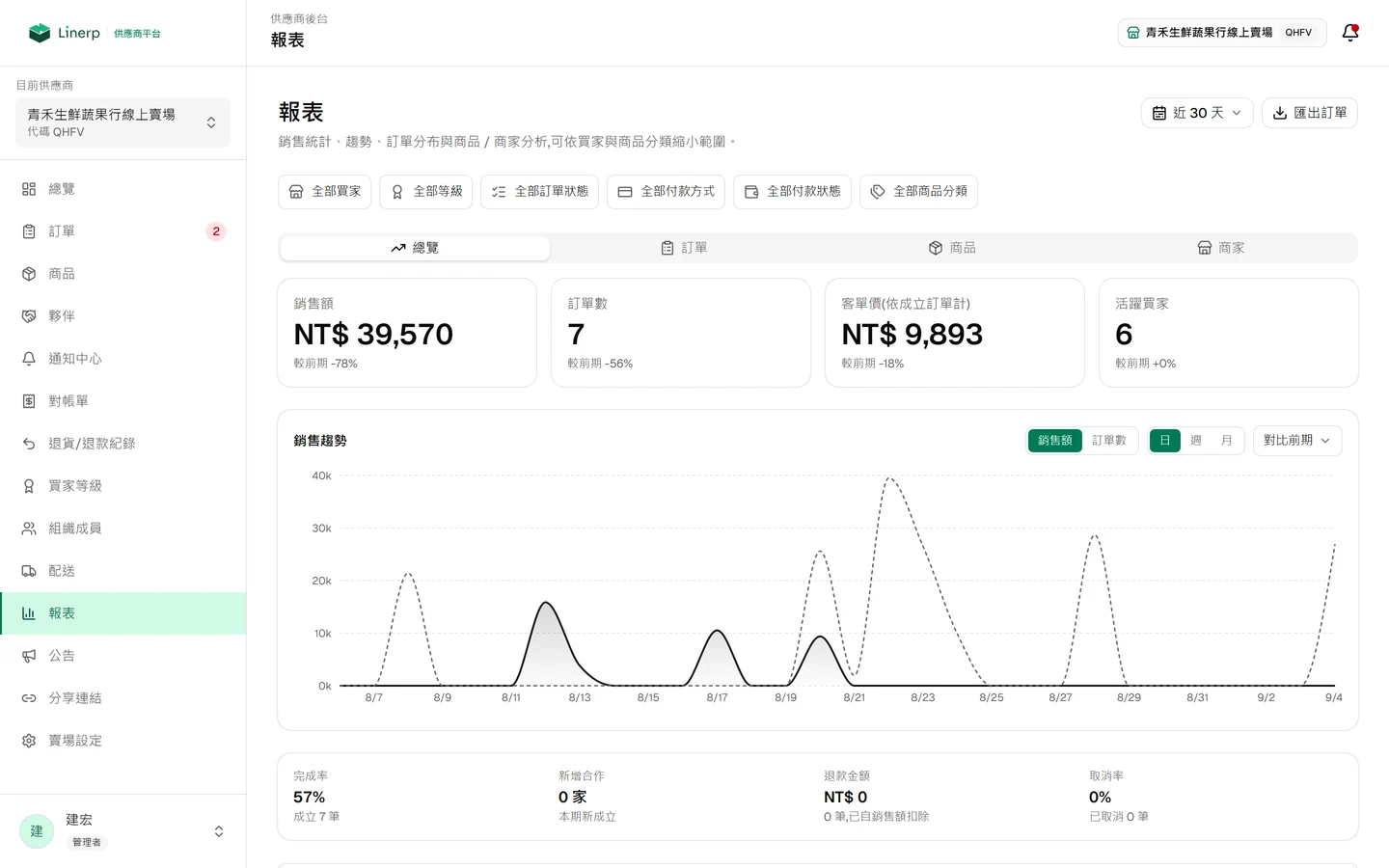Click the 公告 megaphone icon
The height and width of the screenshot is (868, 1389).
click(x=29, y=656)
